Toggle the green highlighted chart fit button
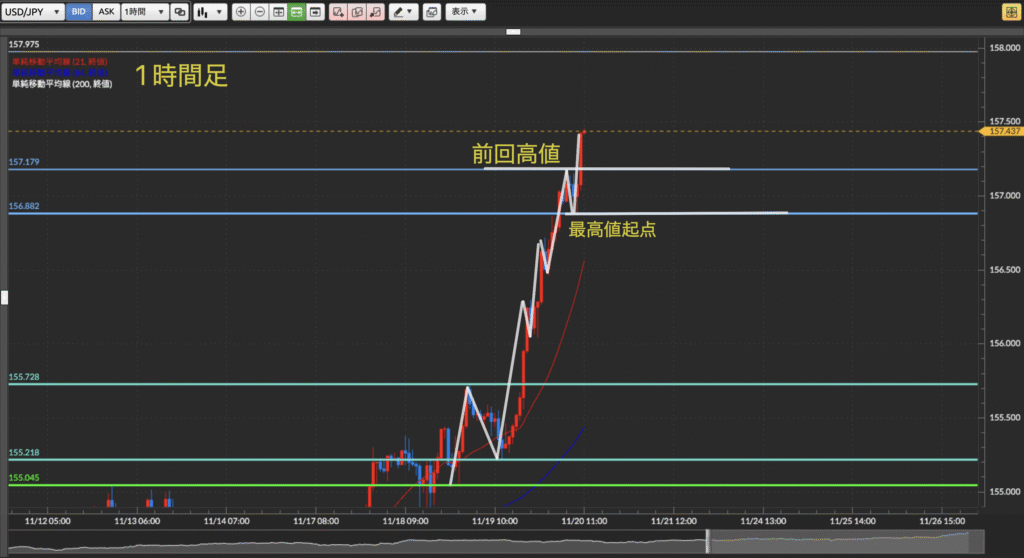The width and height of the screenshot is (1024, 558). [296, 12]
